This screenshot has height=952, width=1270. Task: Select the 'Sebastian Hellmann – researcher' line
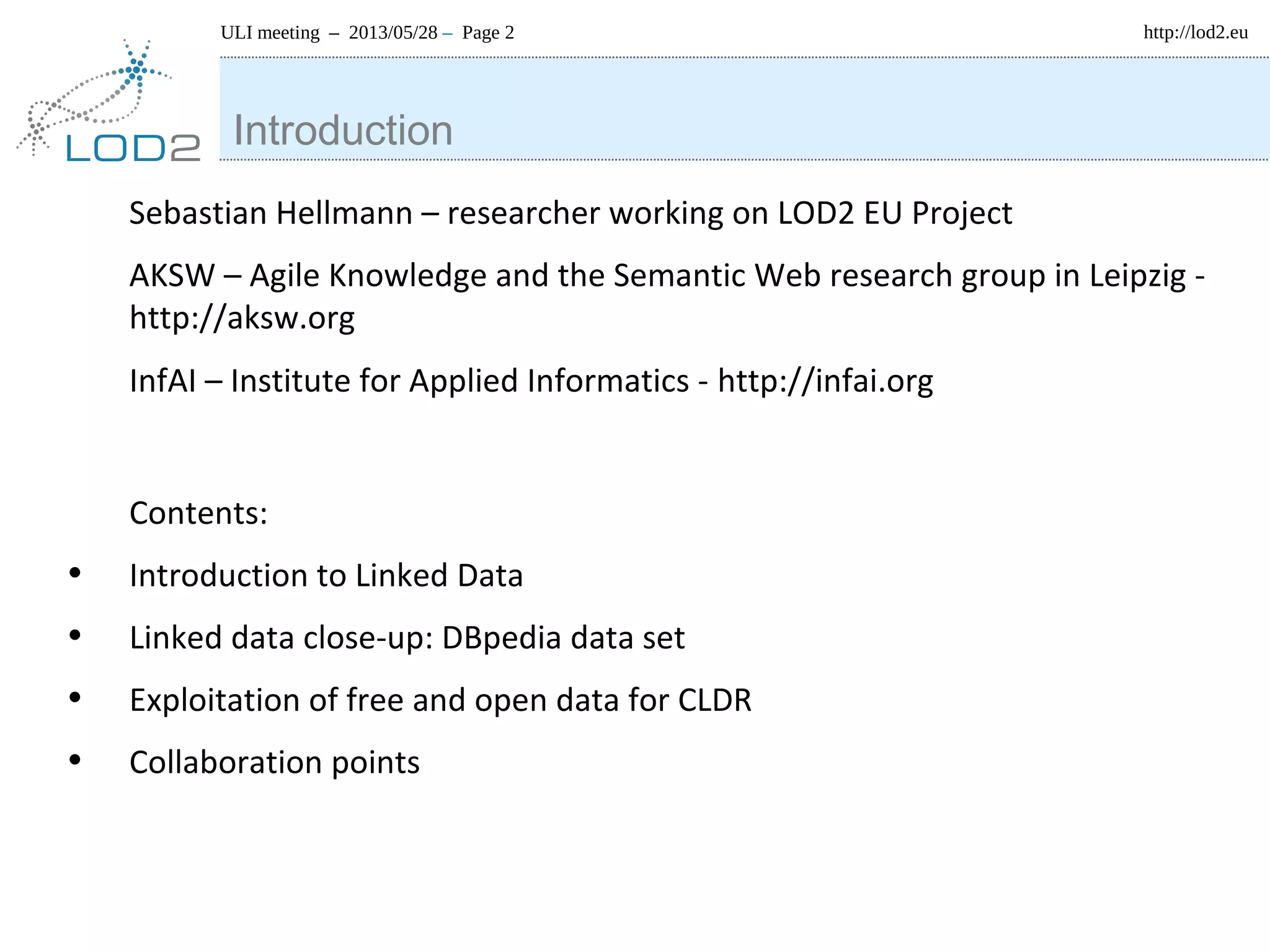click(571, 214)
